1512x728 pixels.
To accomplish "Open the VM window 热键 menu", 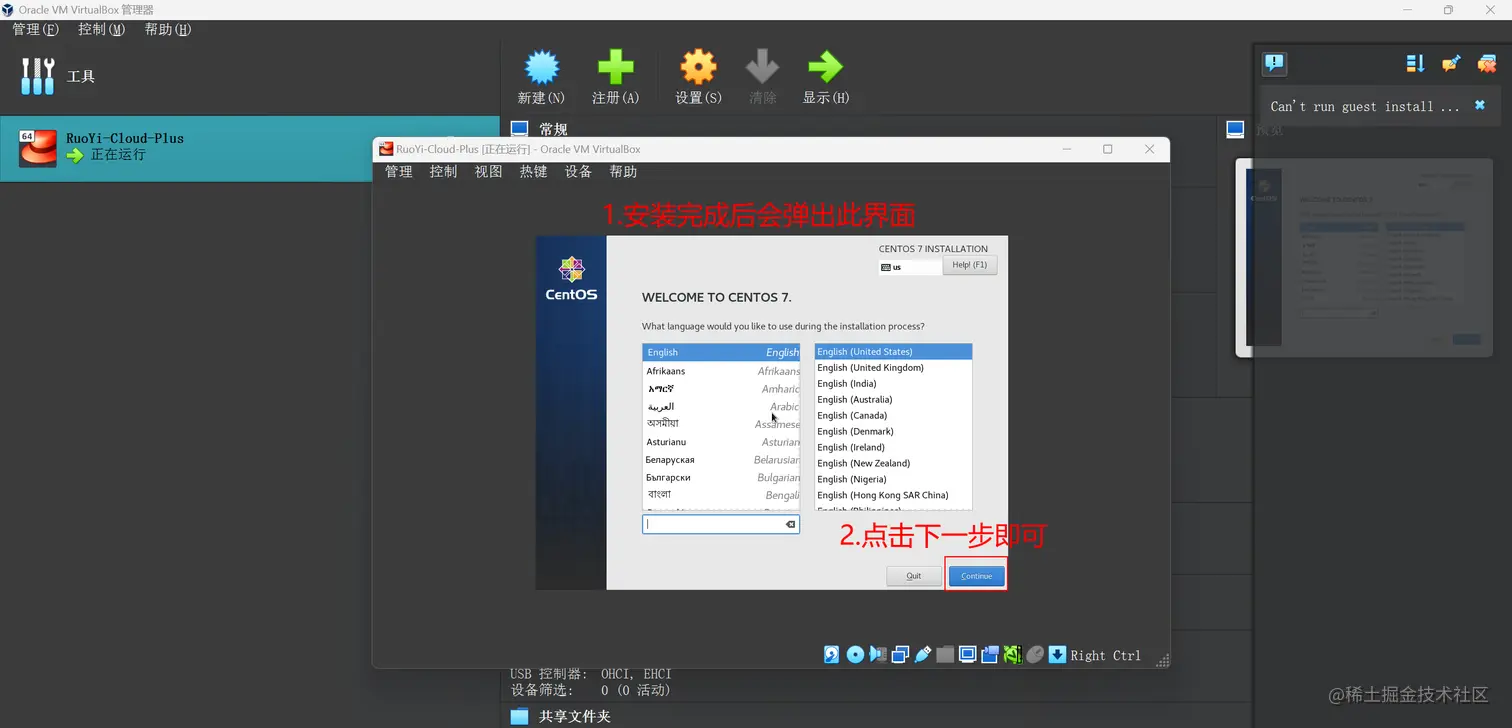I will [x=533, y=172].
